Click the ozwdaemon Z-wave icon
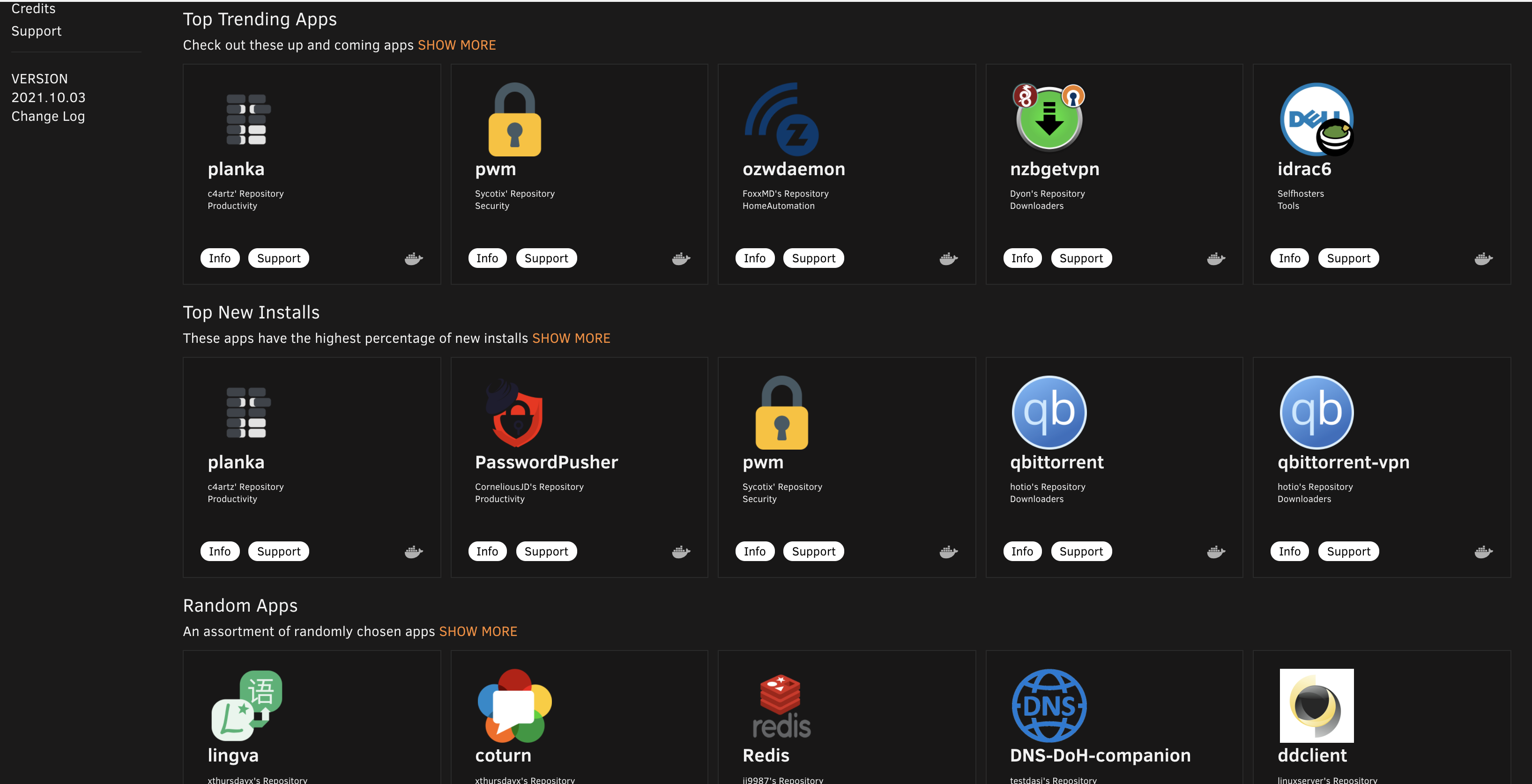Image resolution: width=1532 pixels, height=784 pixels. pos(781,119)
